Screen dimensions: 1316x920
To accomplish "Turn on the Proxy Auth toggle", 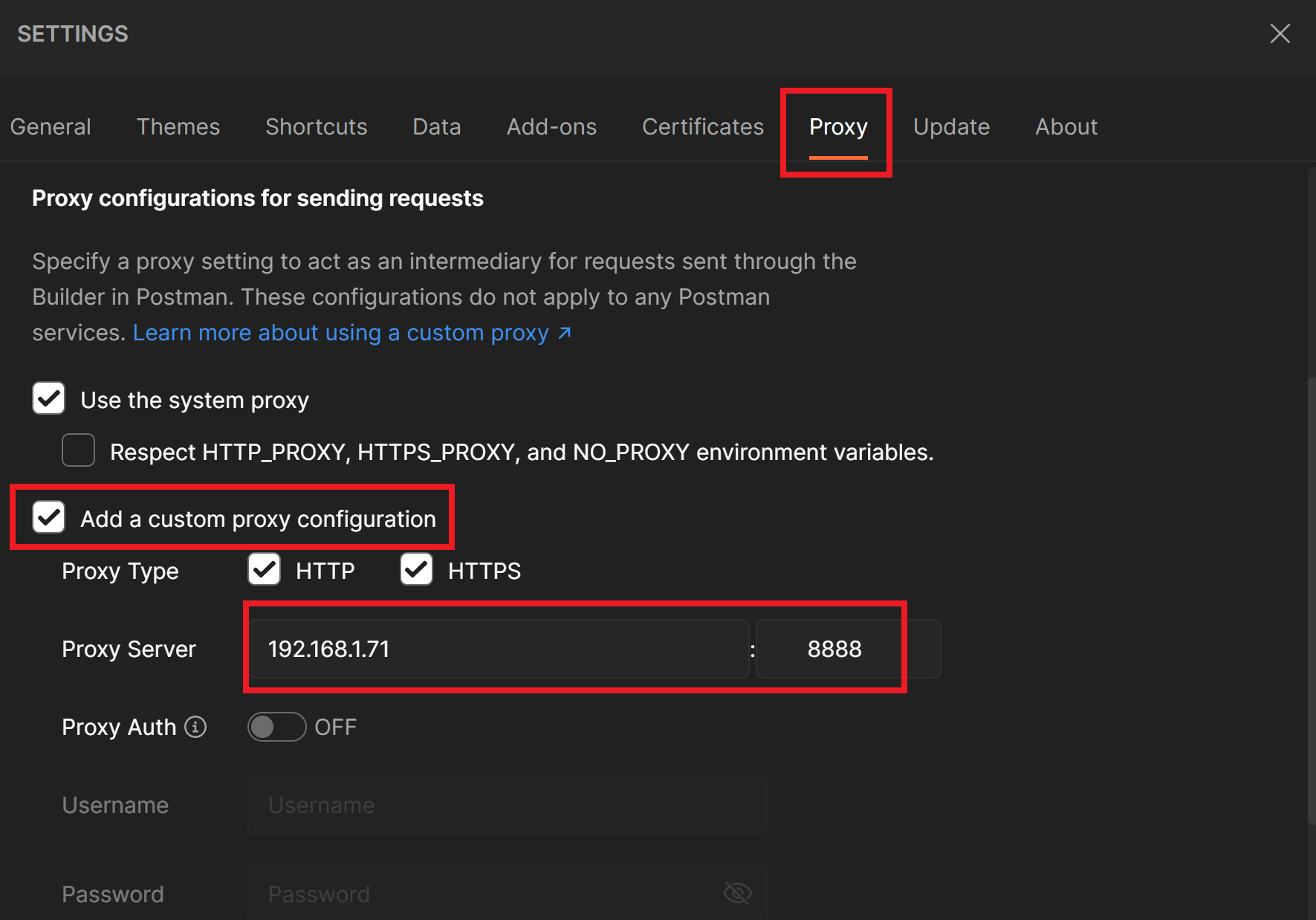I will point(276,727).
